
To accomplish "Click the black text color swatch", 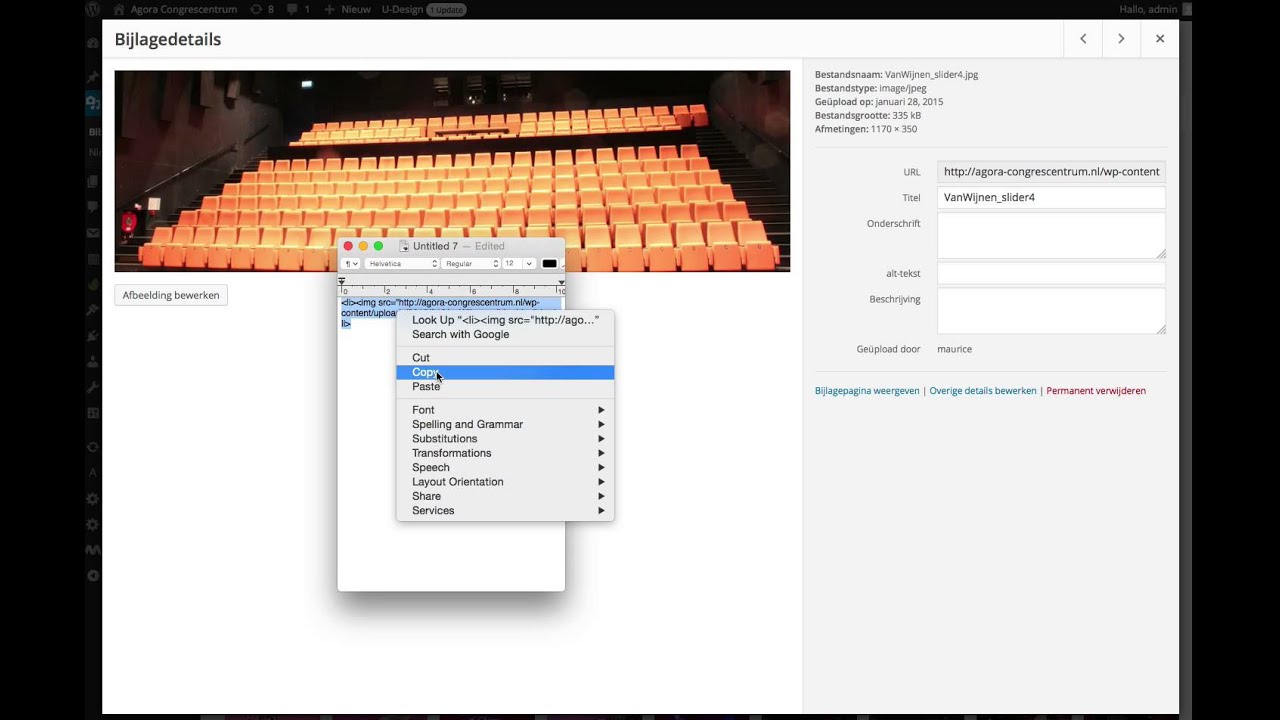I will coord(549,264).
